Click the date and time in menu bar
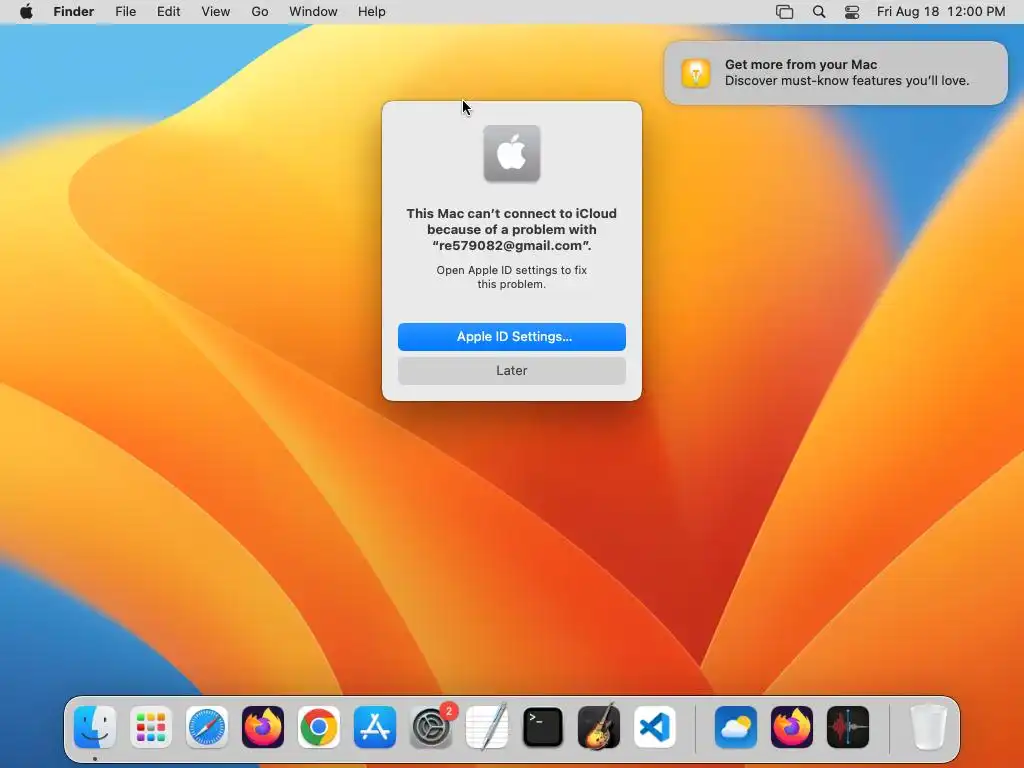 tap(941, 12)
